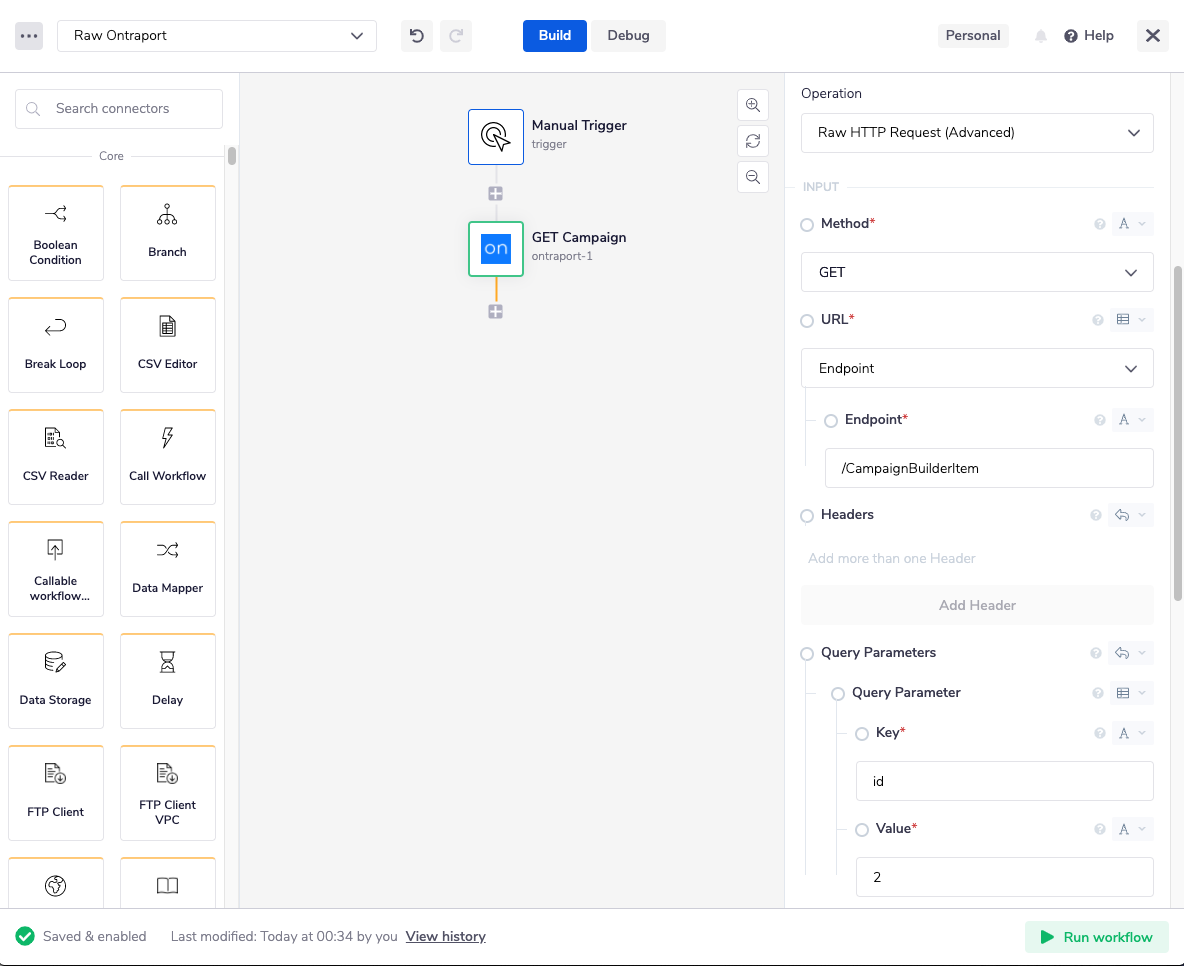Switch to the Debug tab

(x=628, y=36)
